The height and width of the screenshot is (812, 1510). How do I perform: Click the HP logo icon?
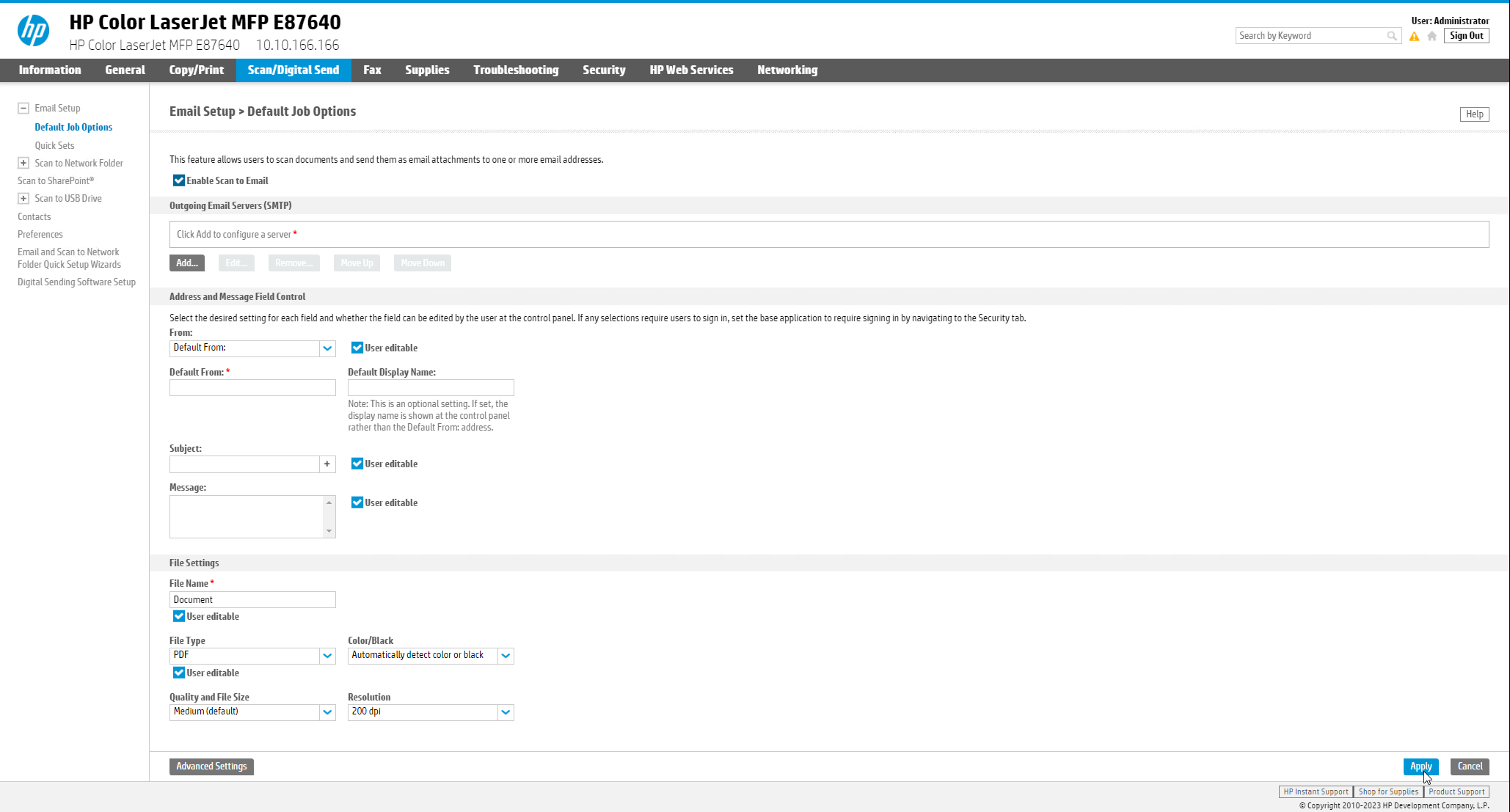[33, 30]
